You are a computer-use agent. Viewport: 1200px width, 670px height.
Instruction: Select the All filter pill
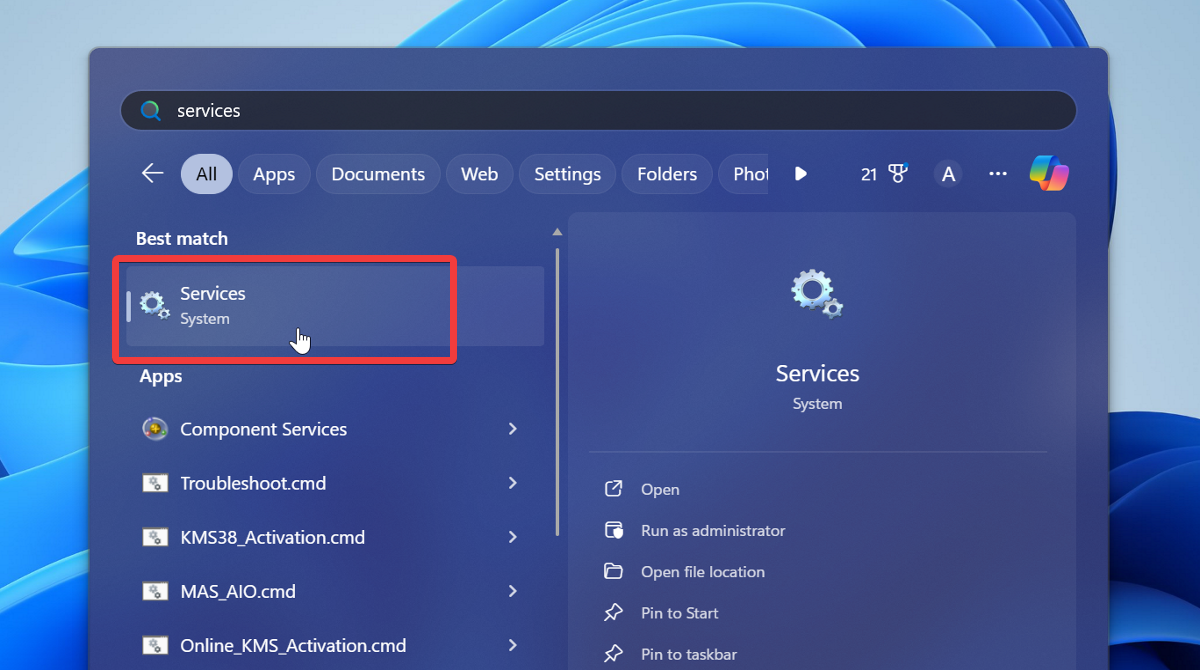[x=206, y=173]
